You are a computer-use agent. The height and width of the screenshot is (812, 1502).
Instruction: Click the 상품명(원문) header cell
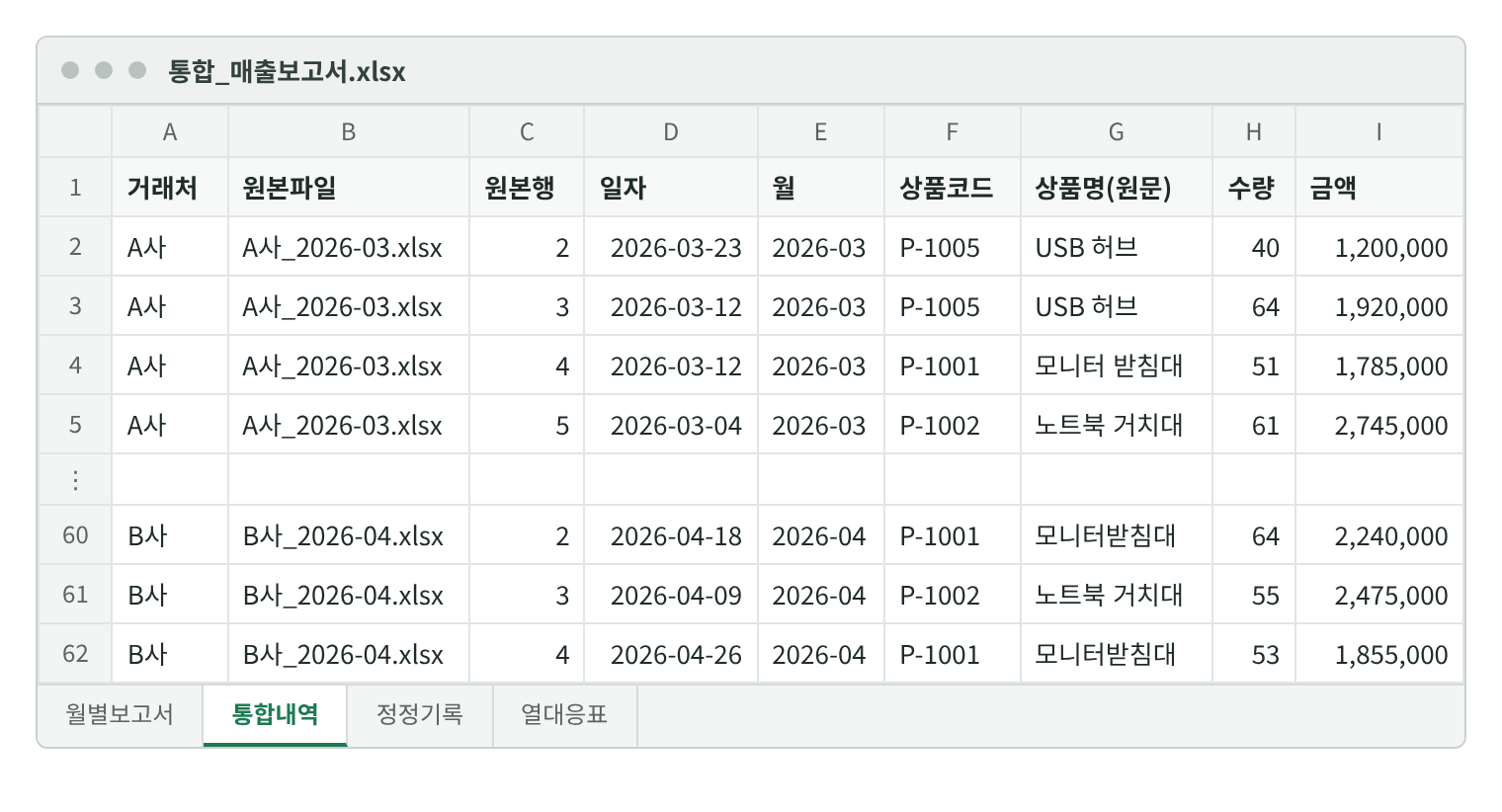(1117, 188)
